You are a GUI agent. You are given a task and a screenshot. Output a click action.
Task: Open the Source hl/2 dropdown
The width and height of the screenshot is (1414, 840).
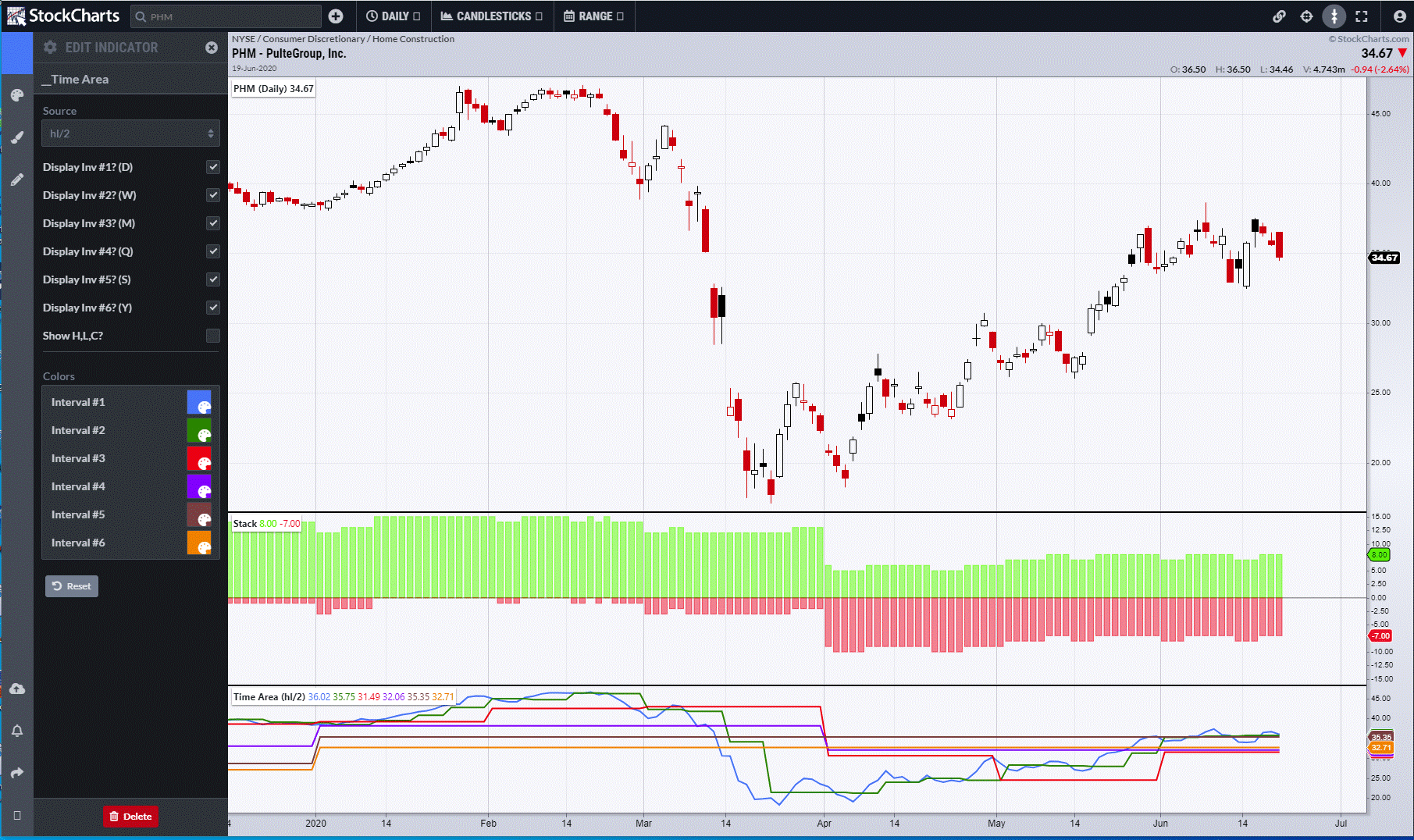130,133
